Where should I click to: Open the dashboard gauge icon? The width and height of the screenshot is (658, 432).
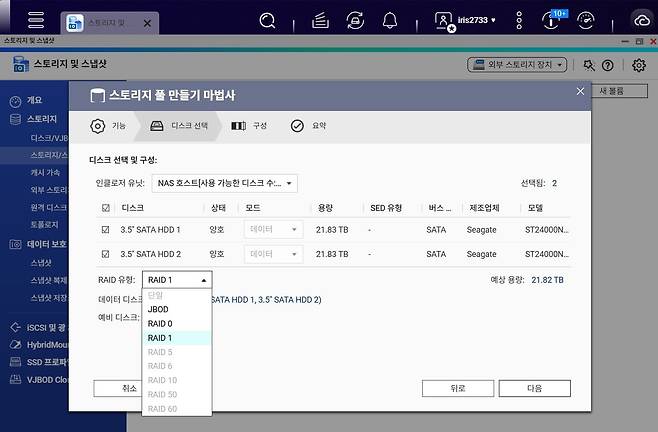point(586,20)
